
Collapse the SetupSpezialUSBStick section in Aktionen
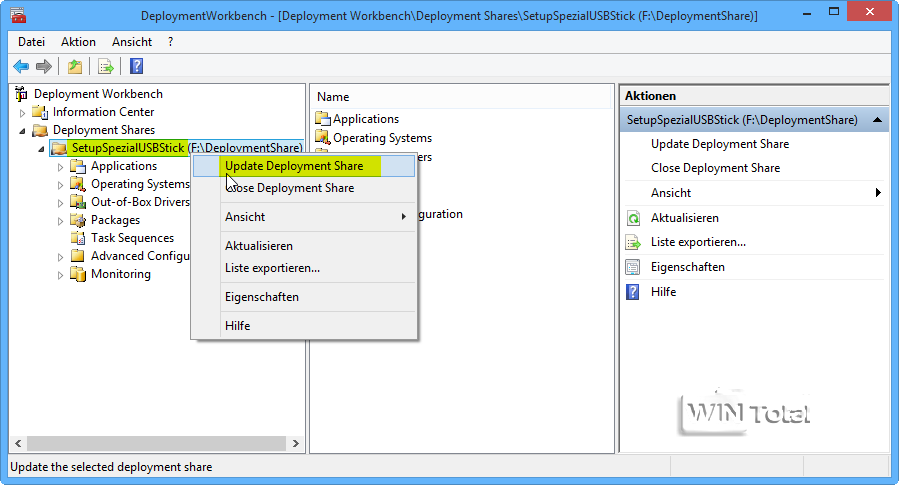(877, 120)
